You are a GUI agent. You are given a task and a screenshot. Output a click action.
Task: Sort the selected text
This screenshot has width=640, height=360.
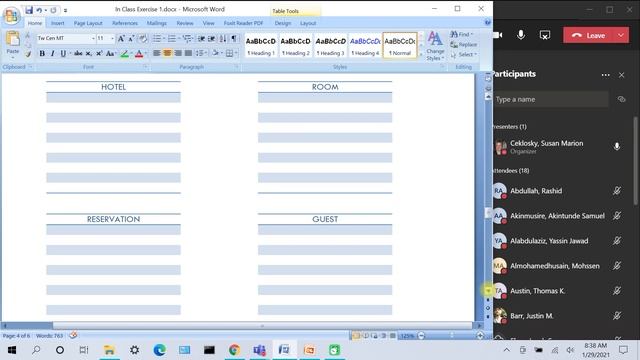[x=223, y=38]
